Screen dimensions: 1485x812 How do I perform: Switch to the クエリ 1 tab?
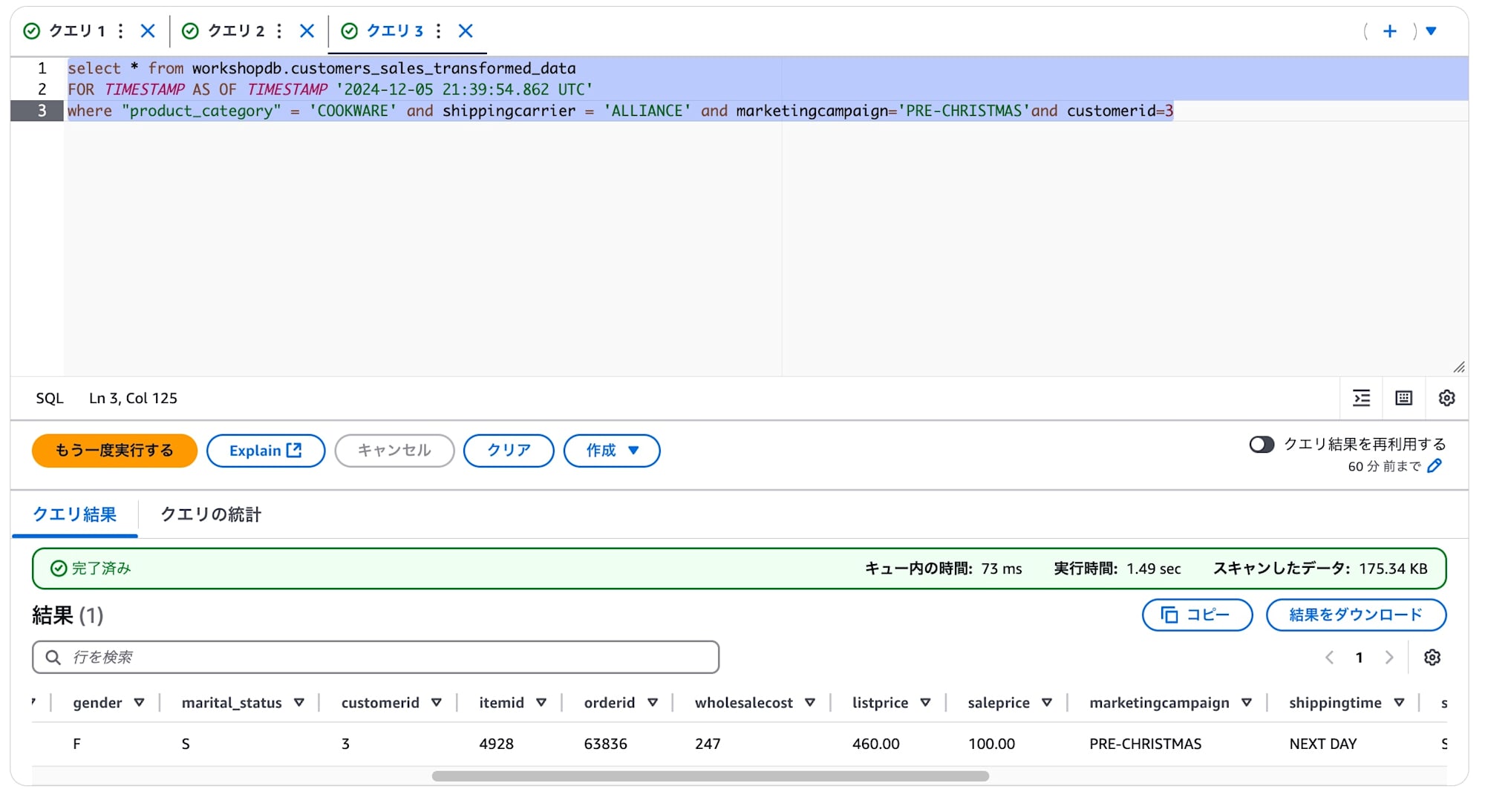pyautogui.click(x=76, y=30)
